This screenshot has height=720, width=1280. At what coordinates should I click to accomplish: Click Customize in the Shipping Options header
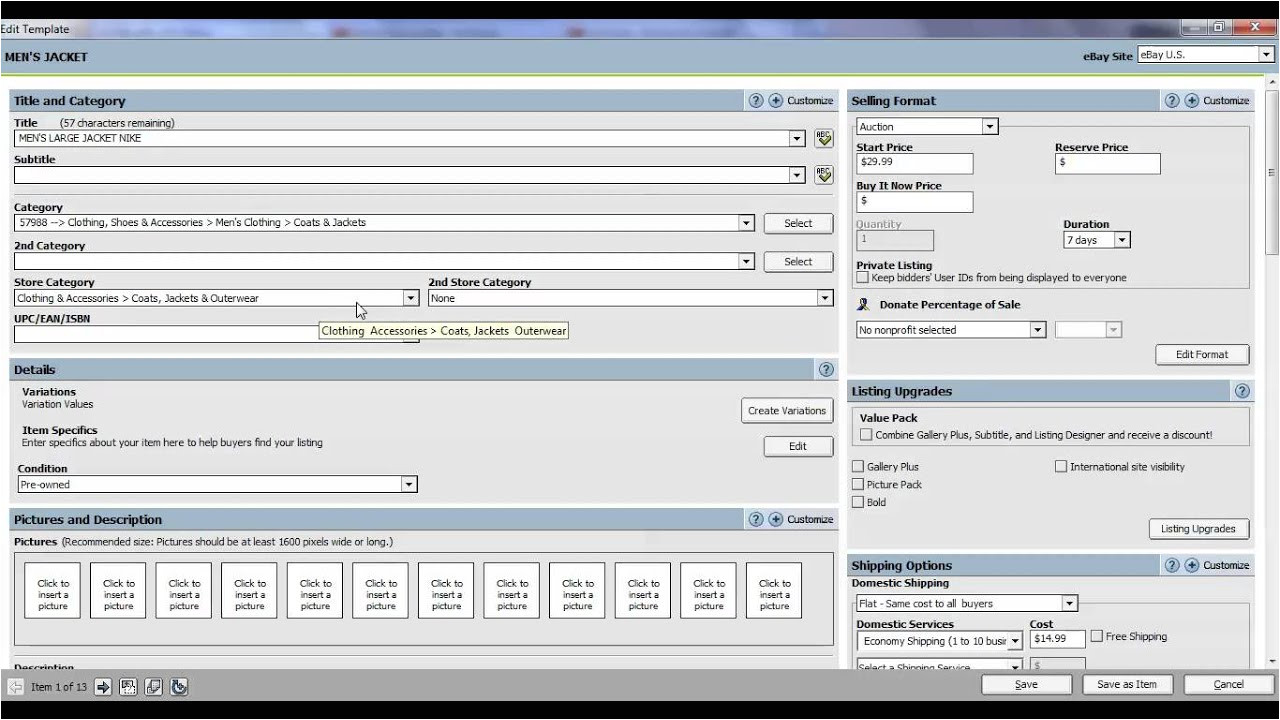1226,565
